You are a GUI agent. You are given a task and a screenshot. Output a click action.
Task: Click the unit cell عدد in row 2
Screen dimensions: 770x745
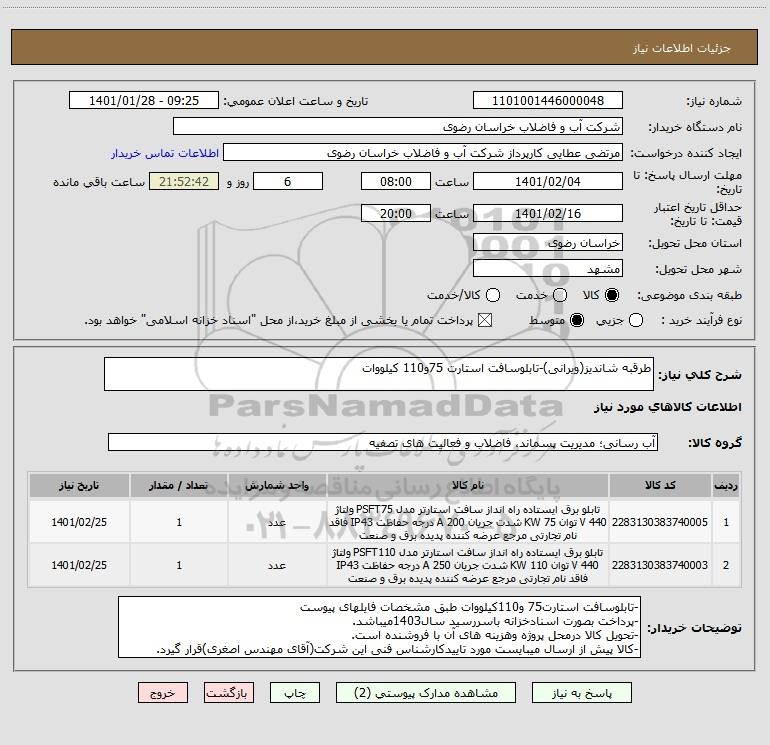(277, 565)
